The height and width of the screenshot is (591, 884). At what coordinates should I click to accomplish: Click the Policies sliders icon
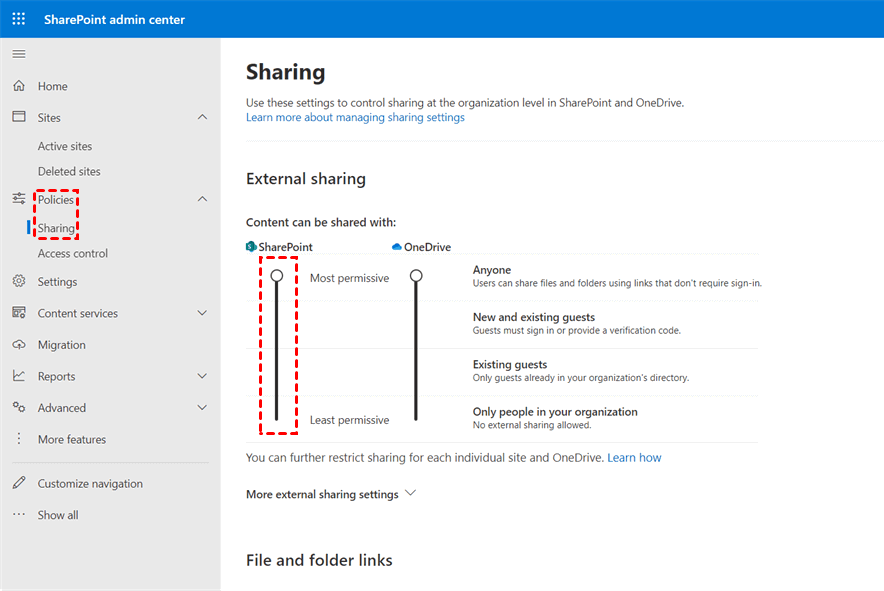click(19, 199)
